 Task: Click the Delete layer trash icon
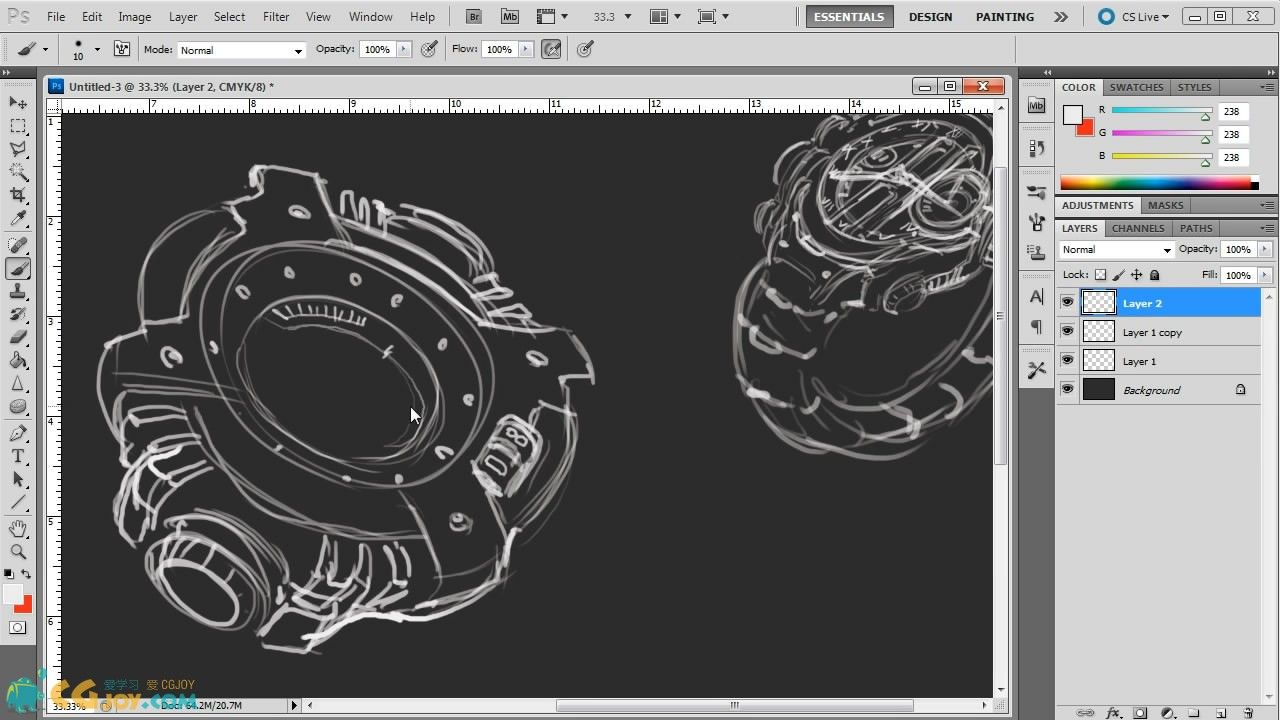point(1249,713)
